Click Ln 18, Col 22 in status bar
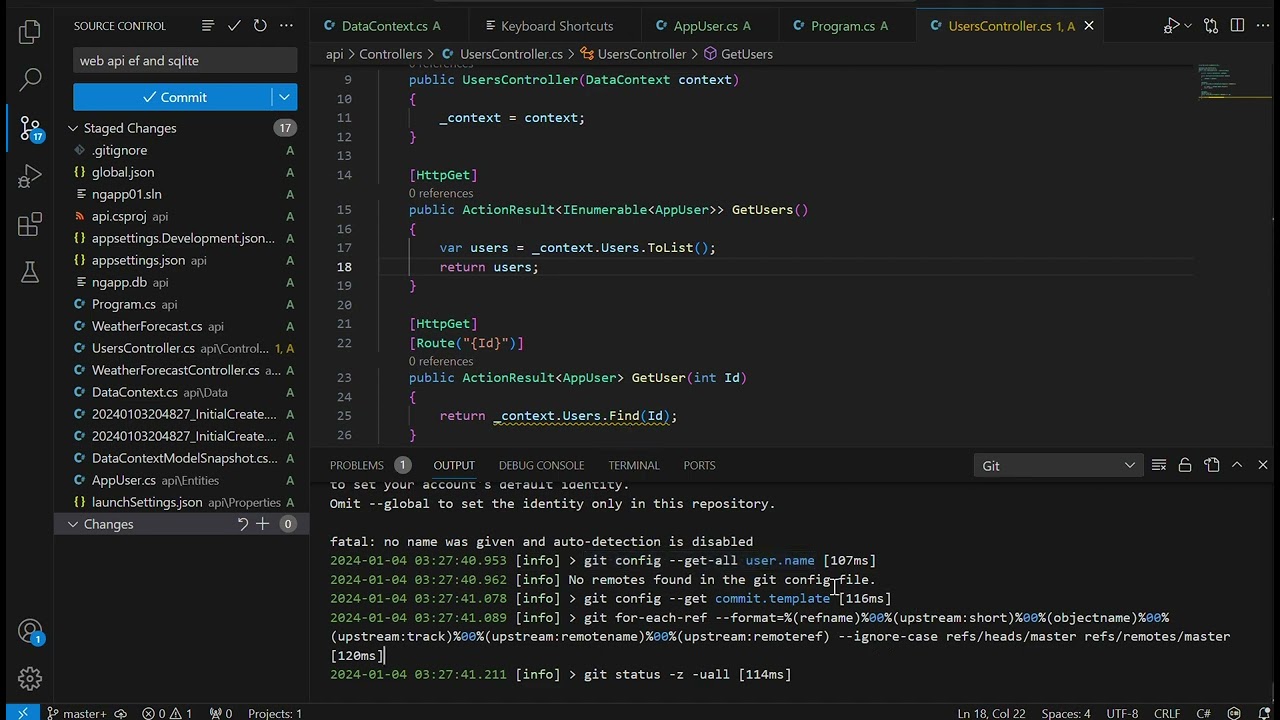 click(x=991, y=713)
